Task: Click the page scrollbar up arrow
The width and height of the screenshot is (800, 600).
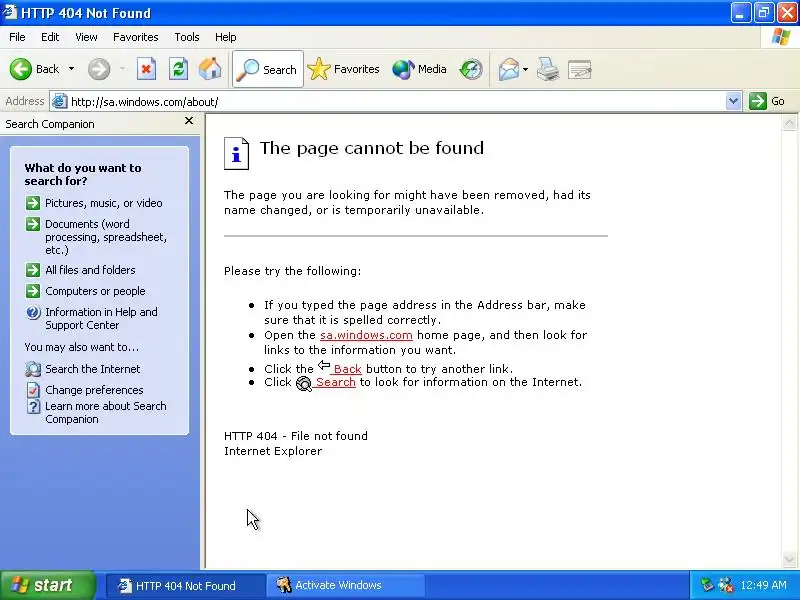Action: click(789, 123)
